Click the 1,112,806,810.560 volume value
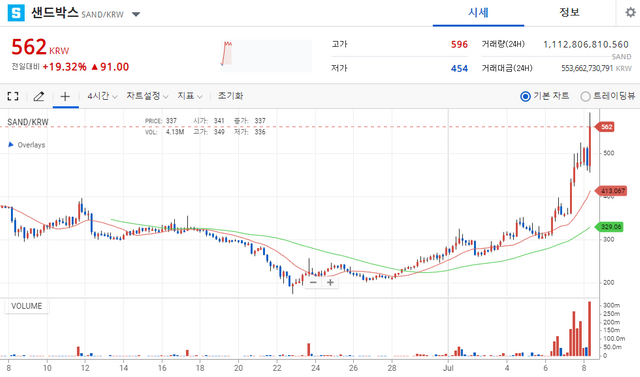The width and height of the screenshot is (640, 377). point(586,44)
